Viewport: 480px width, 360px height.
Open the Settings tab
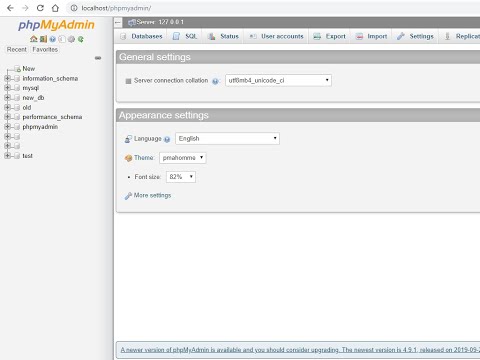coord(415,36)
